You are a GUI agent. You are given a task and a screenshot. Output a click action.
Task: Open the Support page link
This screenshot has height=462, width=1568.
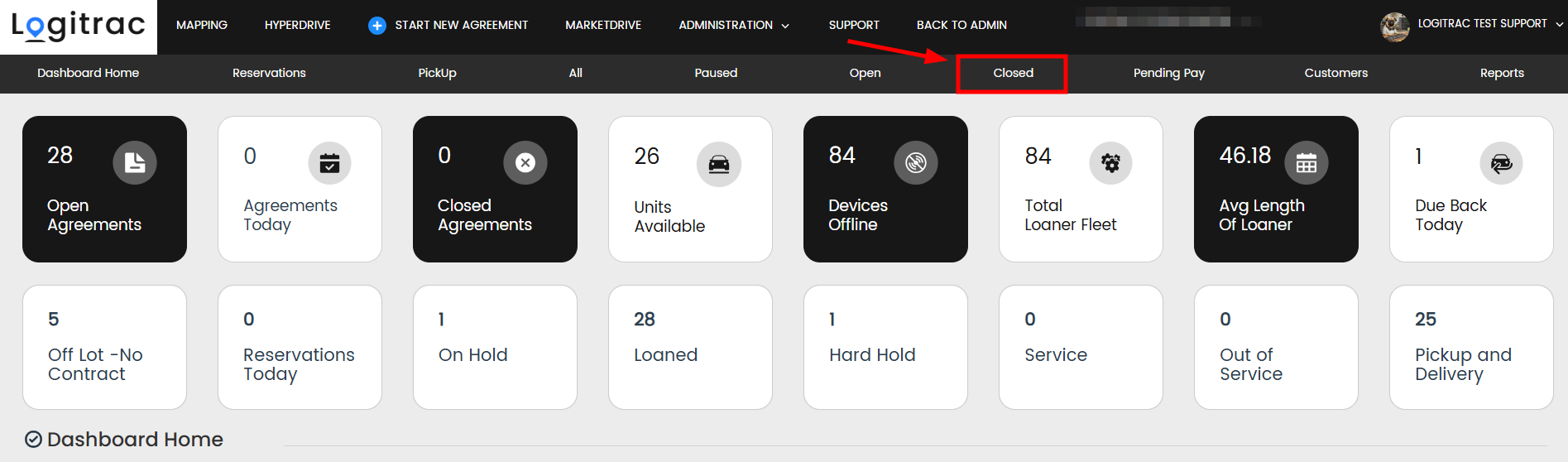point(854,26)
